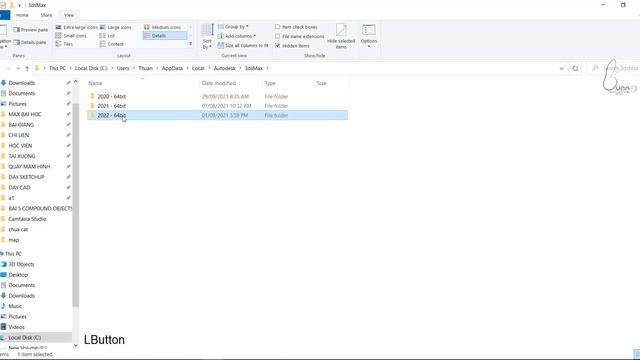This screenshot has height=360, width=640.
Task: Navigate to Autodesk in breadcrumb
Action: [224, 68]
